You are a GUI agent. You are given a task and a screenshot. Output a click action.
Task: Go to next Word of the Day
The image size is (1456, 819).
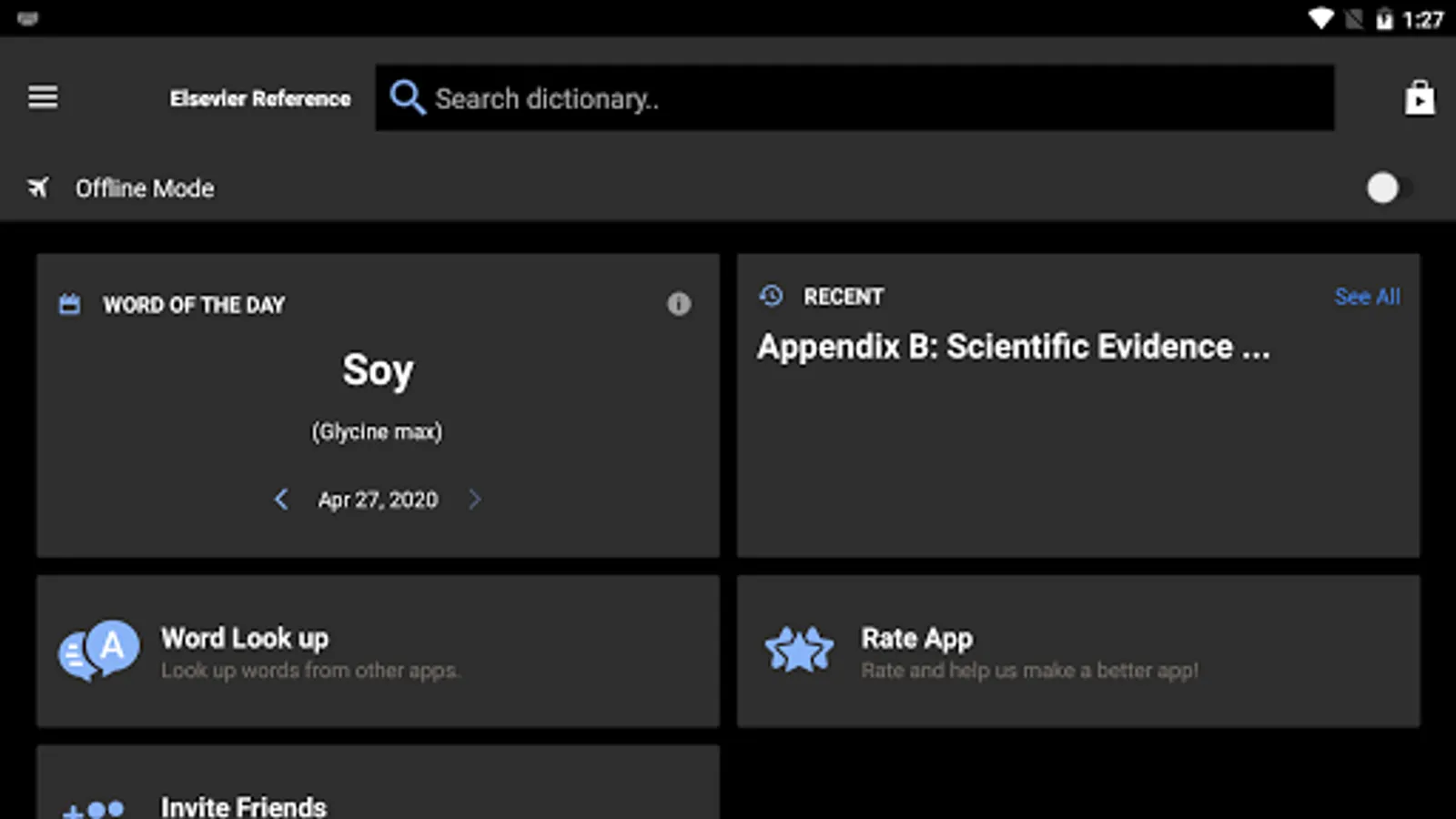point(474,499)
